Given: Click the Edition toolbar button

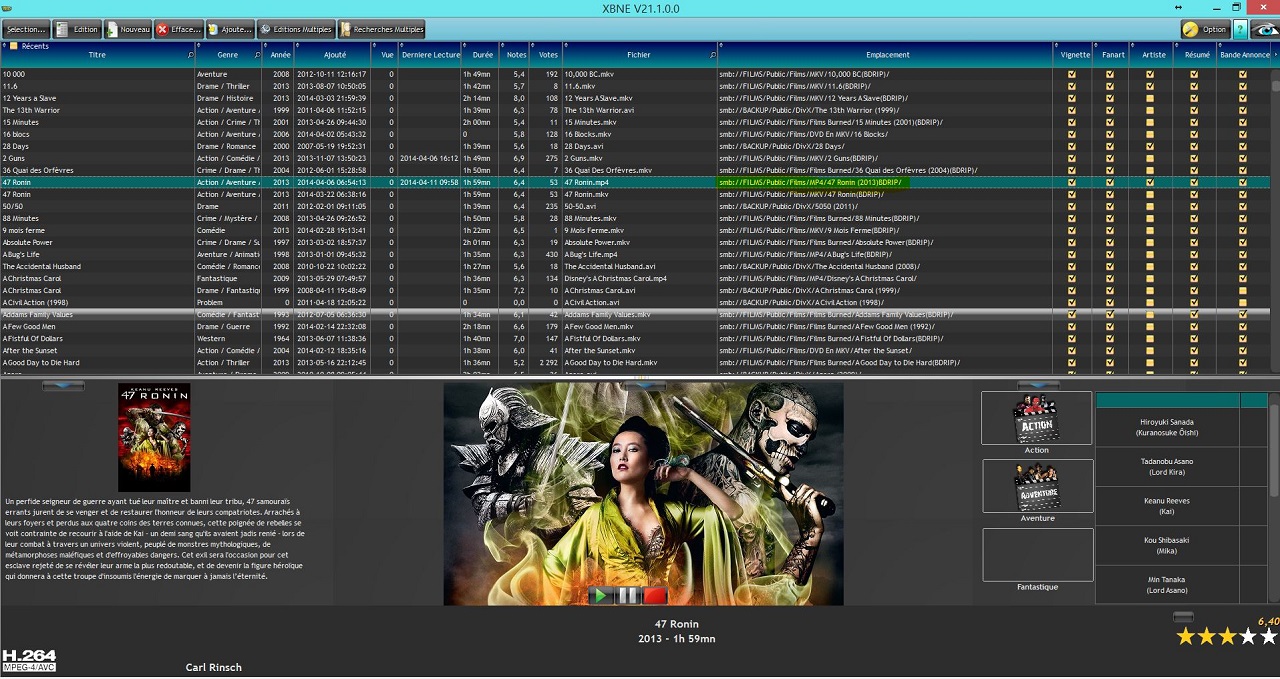Looking at the screenshot, I should (x=78, y=29).
